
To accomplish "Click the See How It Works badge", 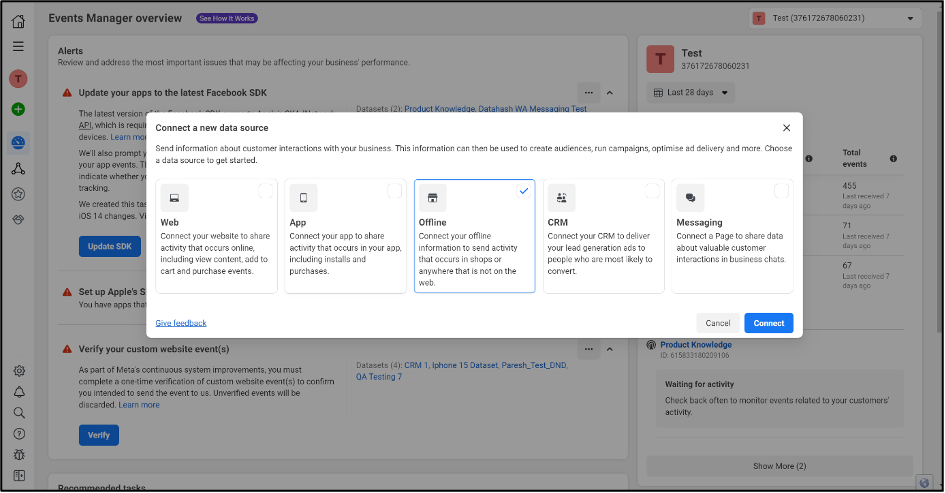I will [227, 18].
